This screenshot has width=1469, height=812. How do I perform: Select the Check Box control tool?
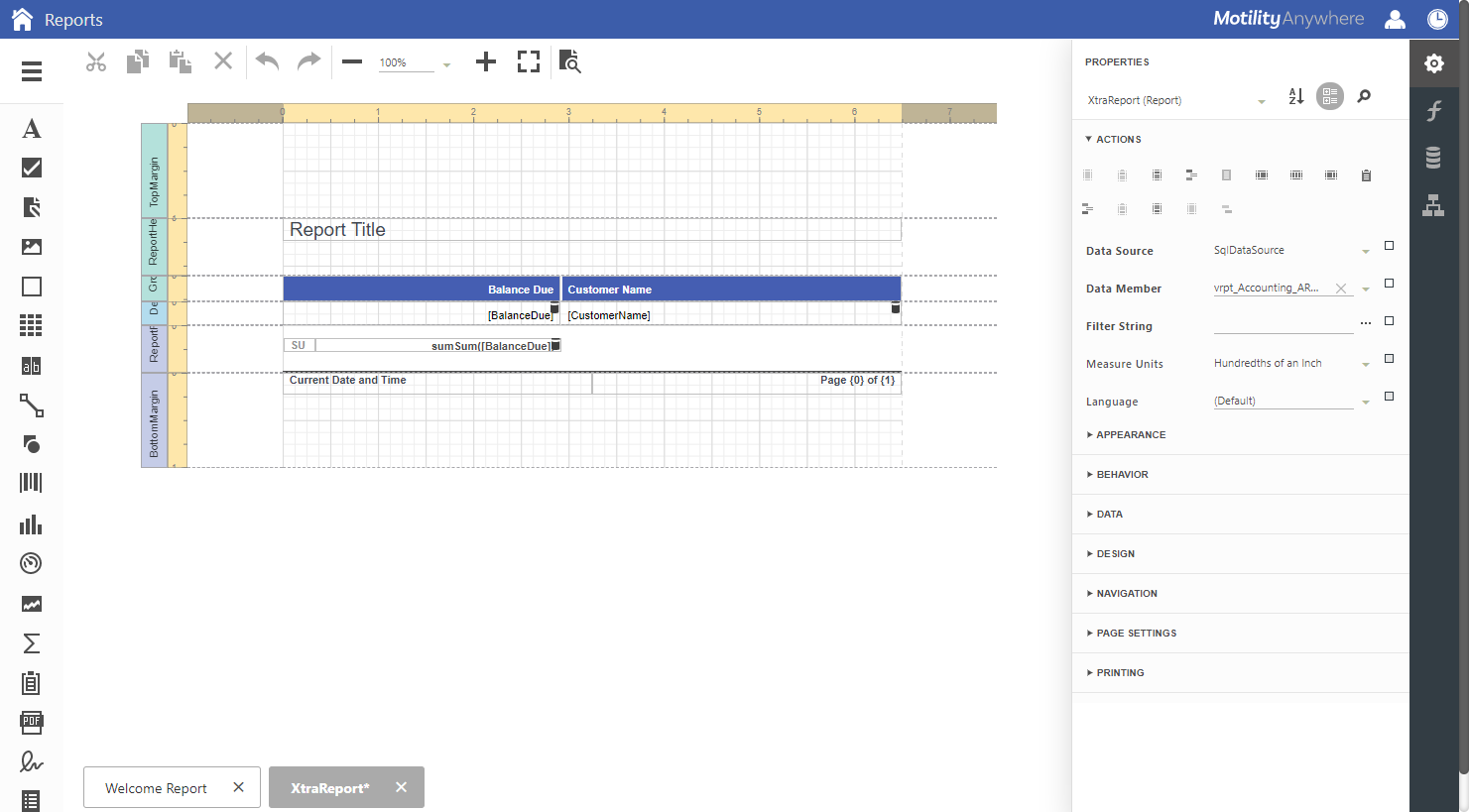click(32, 168)
